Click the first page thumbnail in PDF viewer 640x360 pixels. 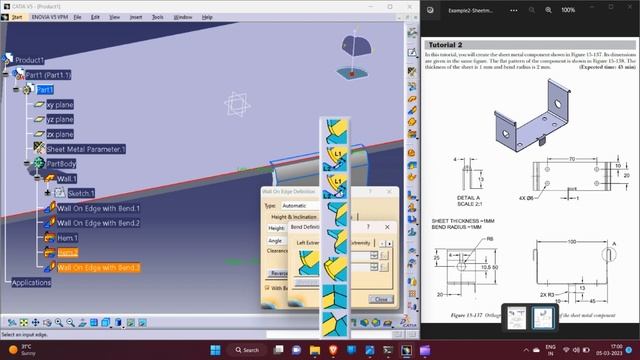[x=516, y=318]
